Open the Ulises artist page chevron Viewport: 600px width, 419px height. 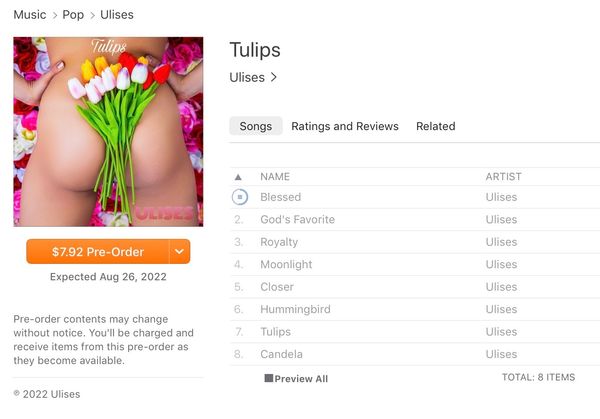[x=274, y=77]
